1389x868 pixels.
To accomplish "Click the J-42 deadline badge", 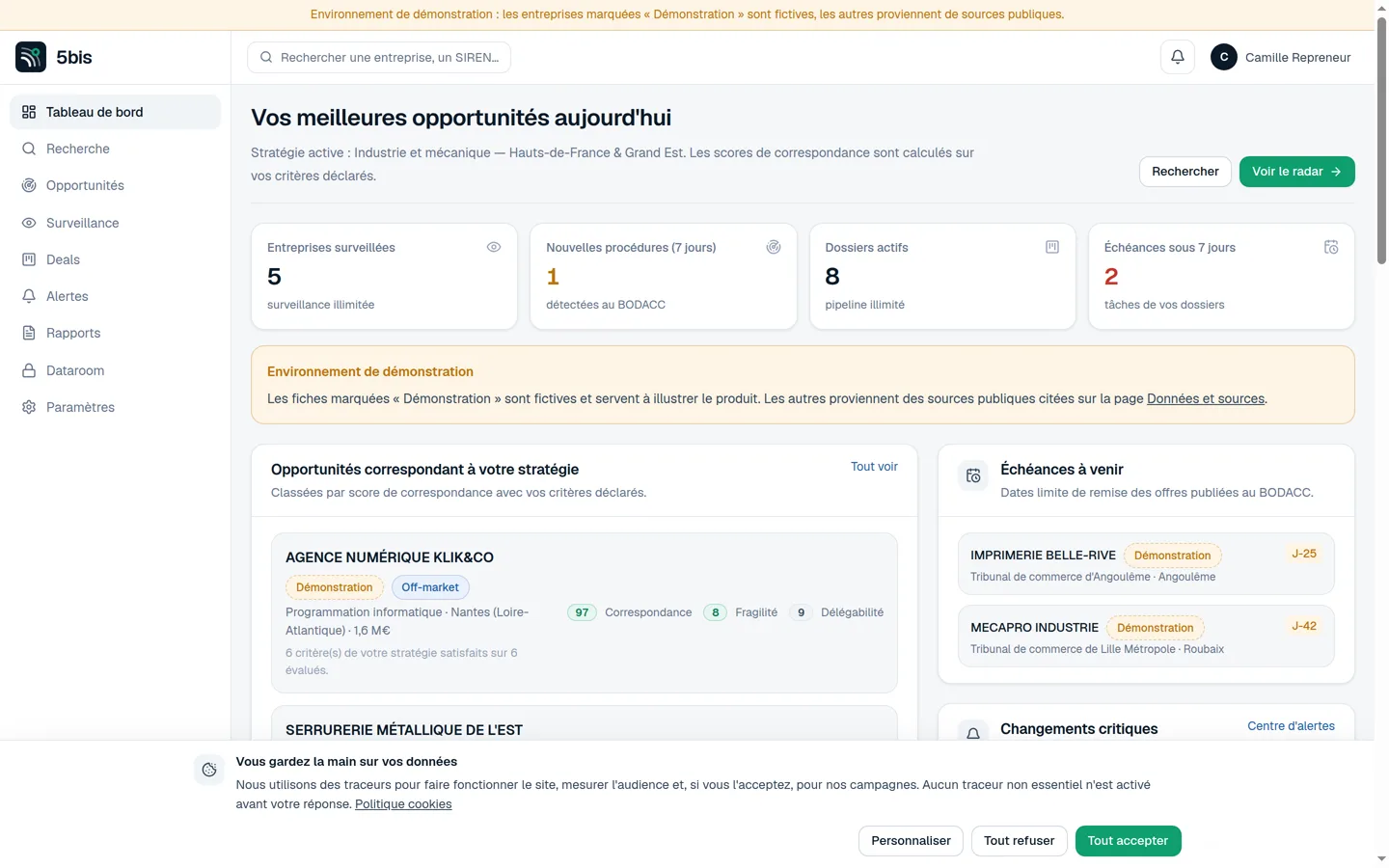I will click(1304, 626).
